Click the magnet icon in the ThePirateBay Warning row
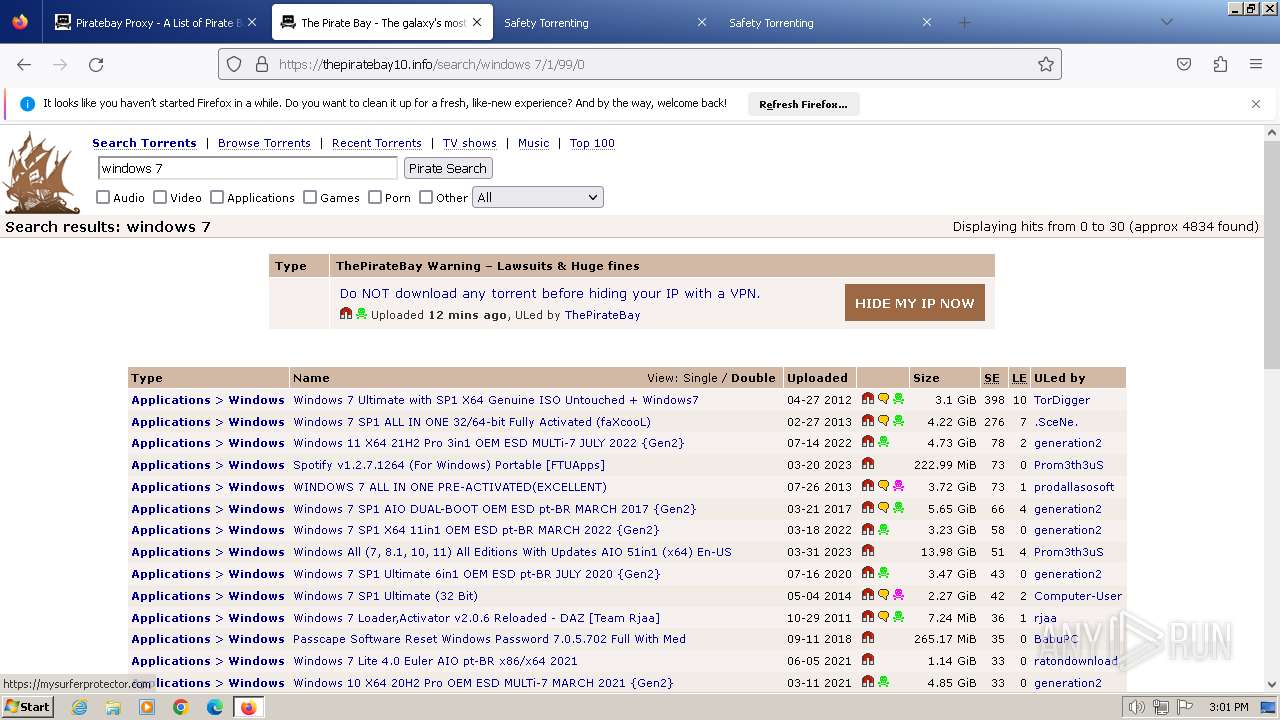 click(x=346, y=314)
